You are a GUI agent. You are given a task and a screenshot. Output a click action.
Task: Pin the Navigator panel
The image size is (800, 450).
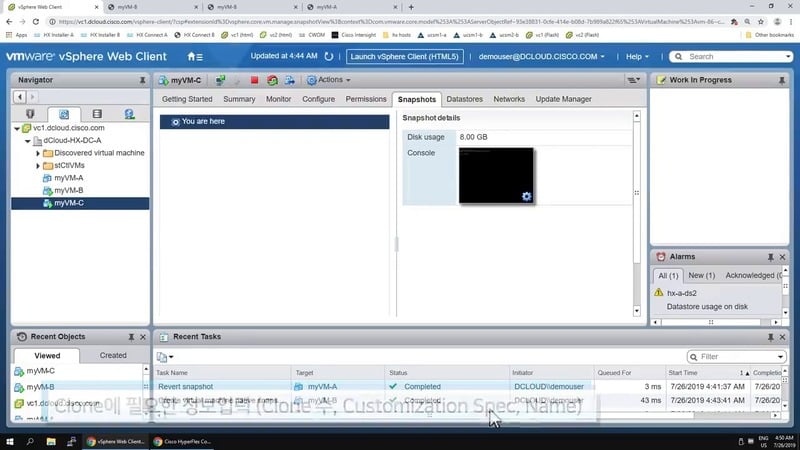pyautogui.click(x=142, y=80)
